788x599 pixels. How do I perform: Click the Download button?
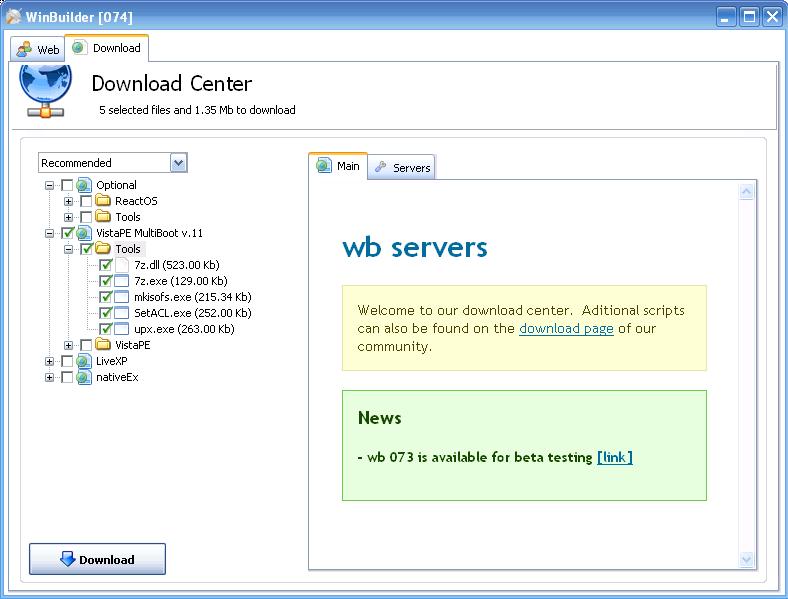(97, 559)
